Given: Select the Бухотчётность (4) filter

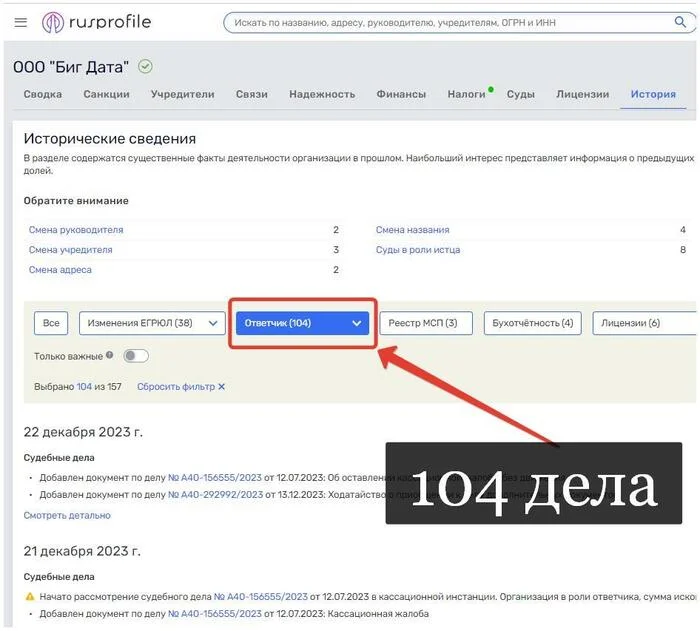Looking at the screenshot, I should pyautogui.click(x=532, y=323).
